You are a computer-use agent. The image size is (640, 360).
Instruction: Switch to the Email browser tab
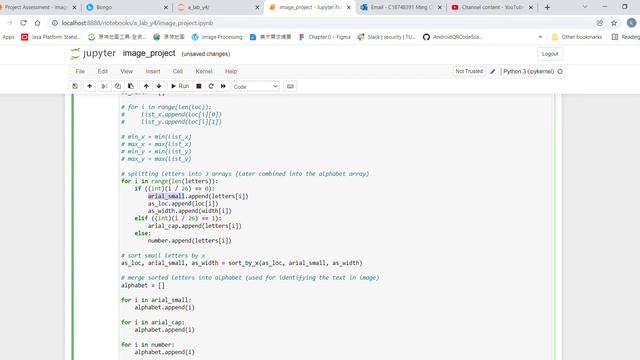point(401,7)
